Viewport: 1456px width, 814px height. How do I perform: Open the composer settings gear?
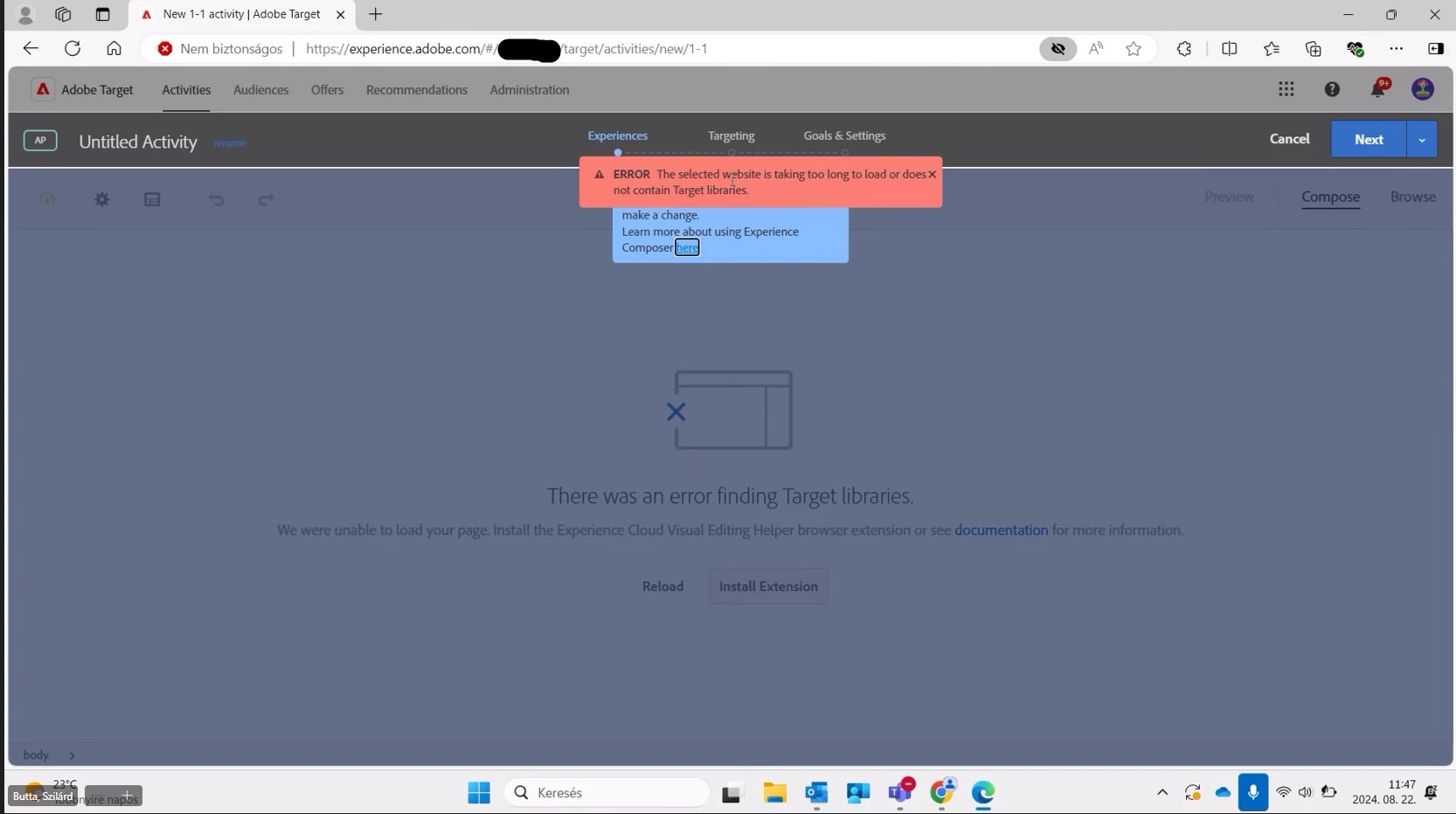coord(102,199)
